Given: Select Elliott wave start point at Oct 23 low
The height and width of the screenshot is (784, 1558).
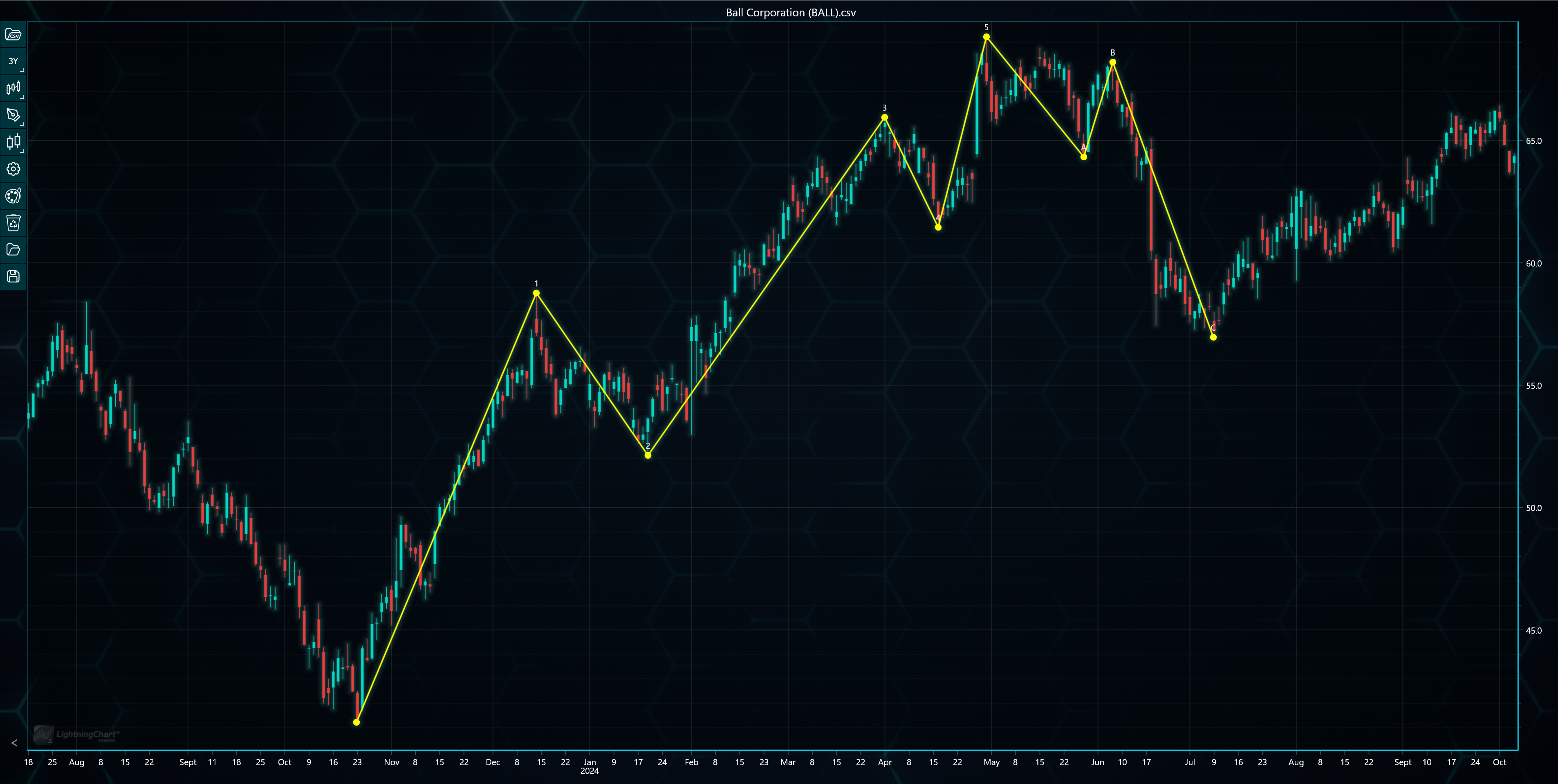Looking at the screenshot, I should (x=356, y=722).
